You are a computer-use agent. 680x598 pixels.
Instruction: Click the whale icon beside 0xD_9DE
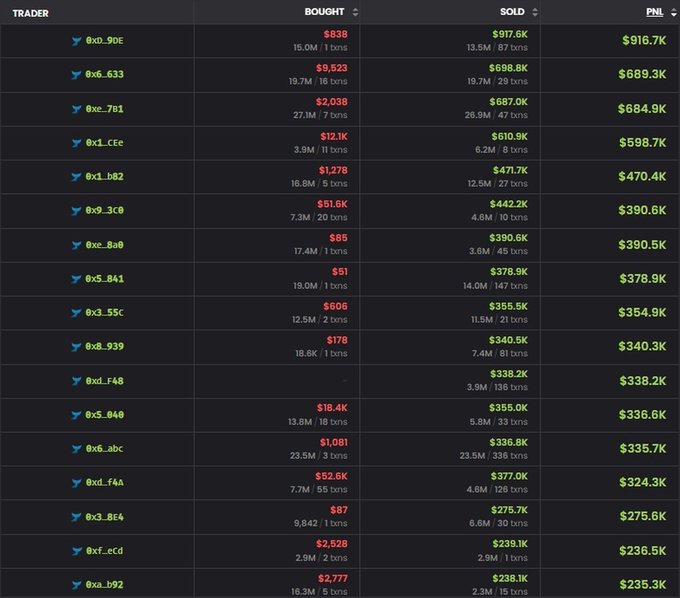76,41
